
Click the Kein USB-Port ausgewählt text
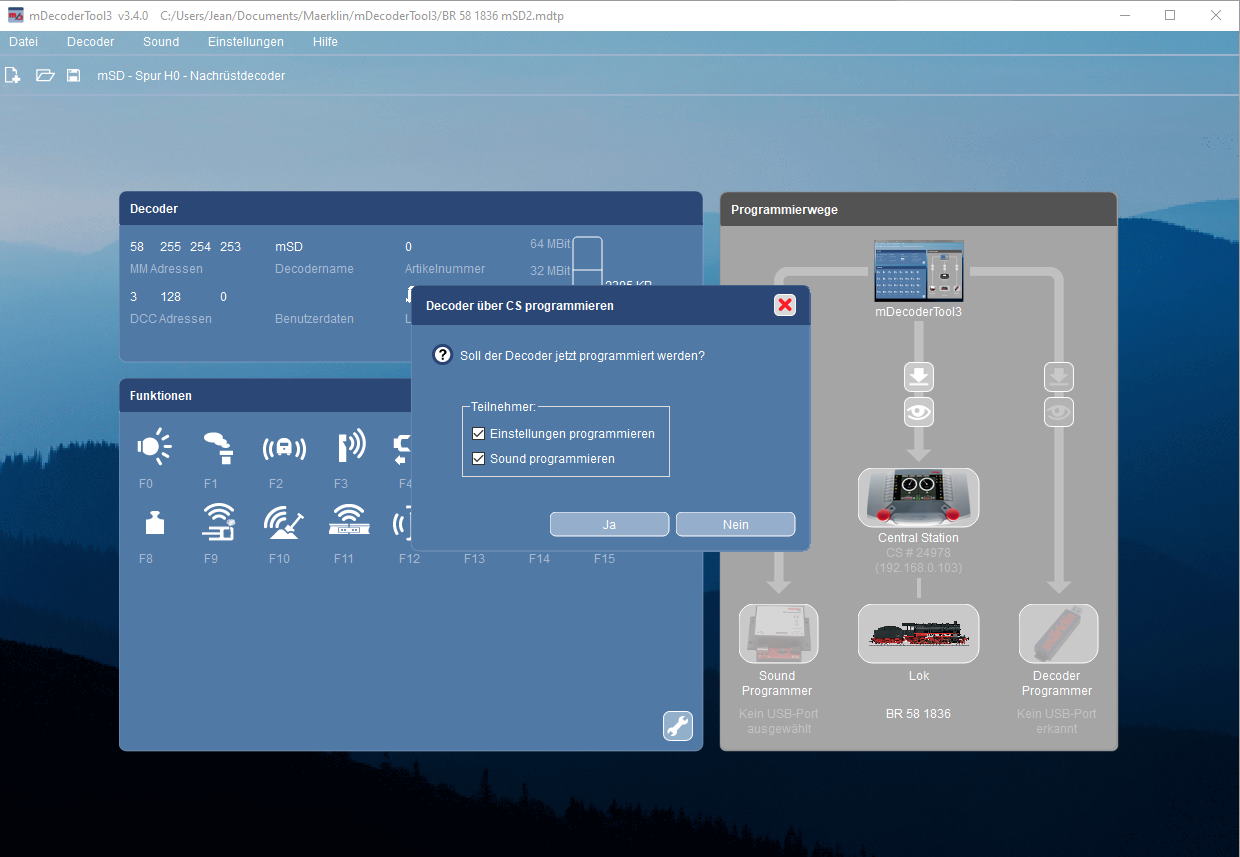pyautogui.click(x=779, y=721)
